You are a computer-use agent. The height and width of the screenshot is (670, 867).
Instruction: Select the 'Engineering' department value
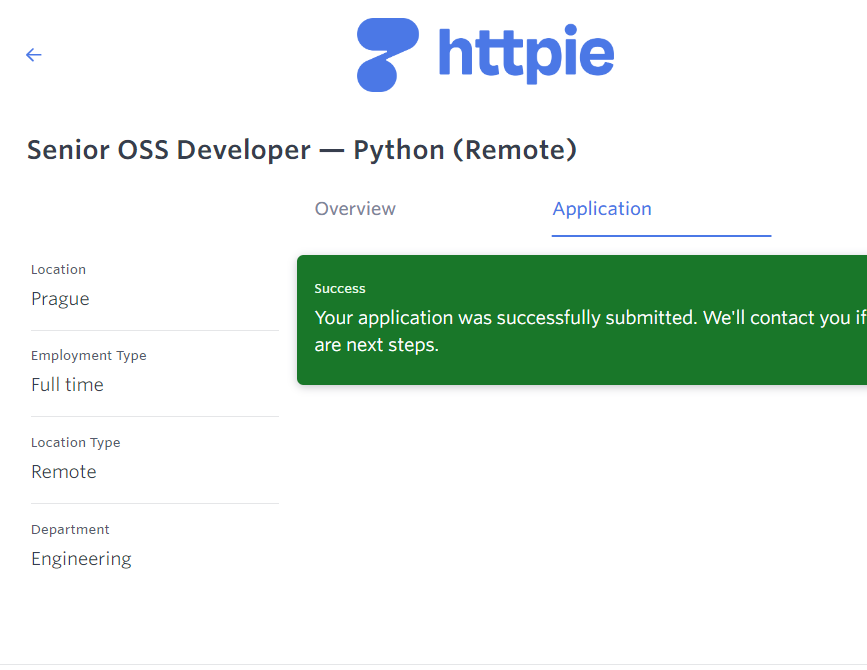pyautogui.click(x=81, y=559)
